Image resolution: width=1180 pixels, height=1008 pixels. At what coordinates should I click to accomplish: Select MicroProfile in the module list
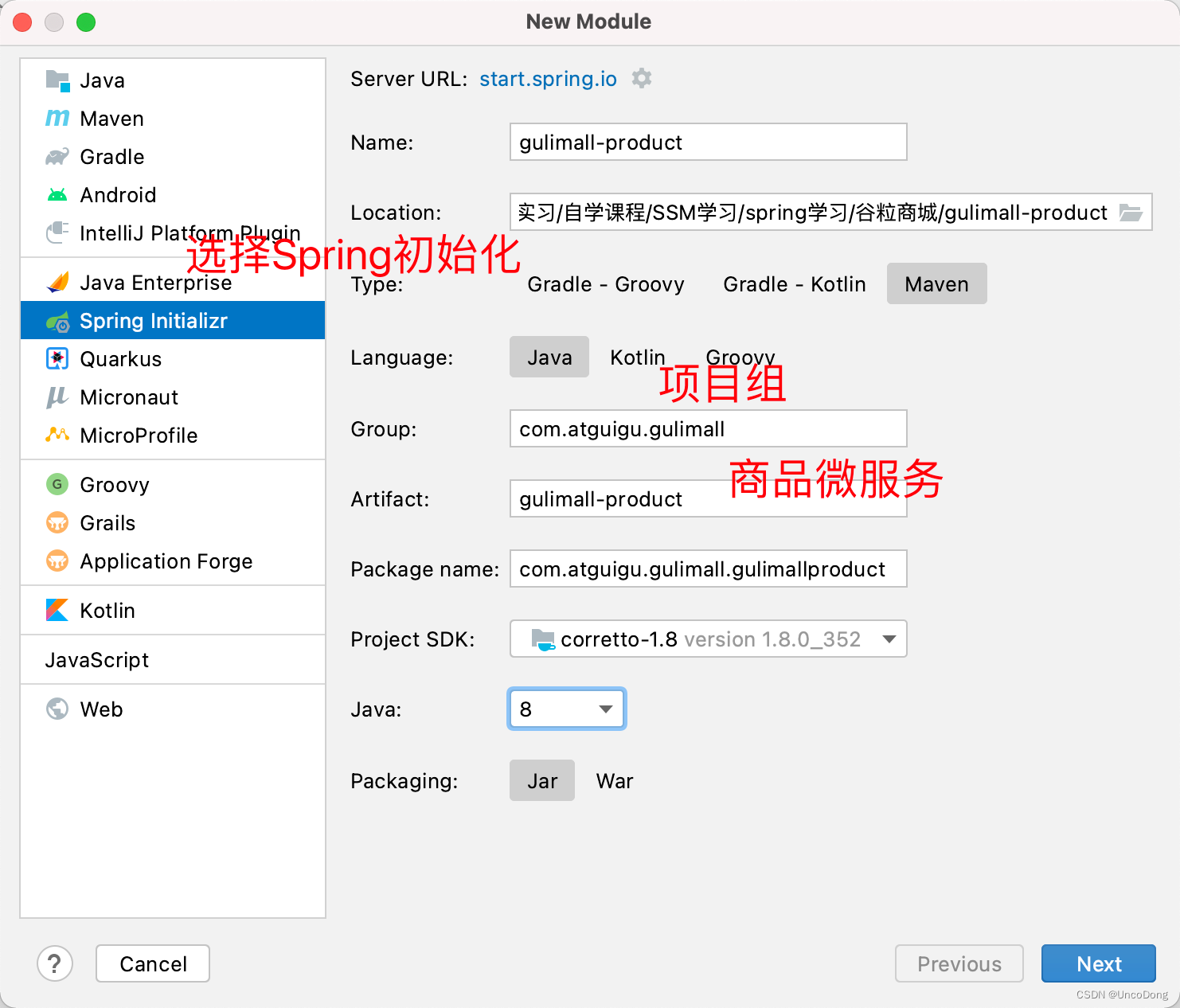pyautogui.click(x=173, y=436)
